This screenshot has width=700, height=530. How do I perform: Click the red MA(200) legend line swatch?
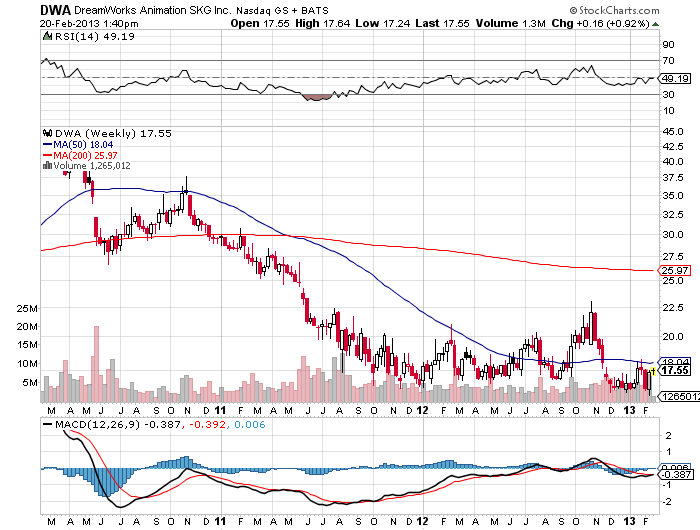[x=47, y=155]
